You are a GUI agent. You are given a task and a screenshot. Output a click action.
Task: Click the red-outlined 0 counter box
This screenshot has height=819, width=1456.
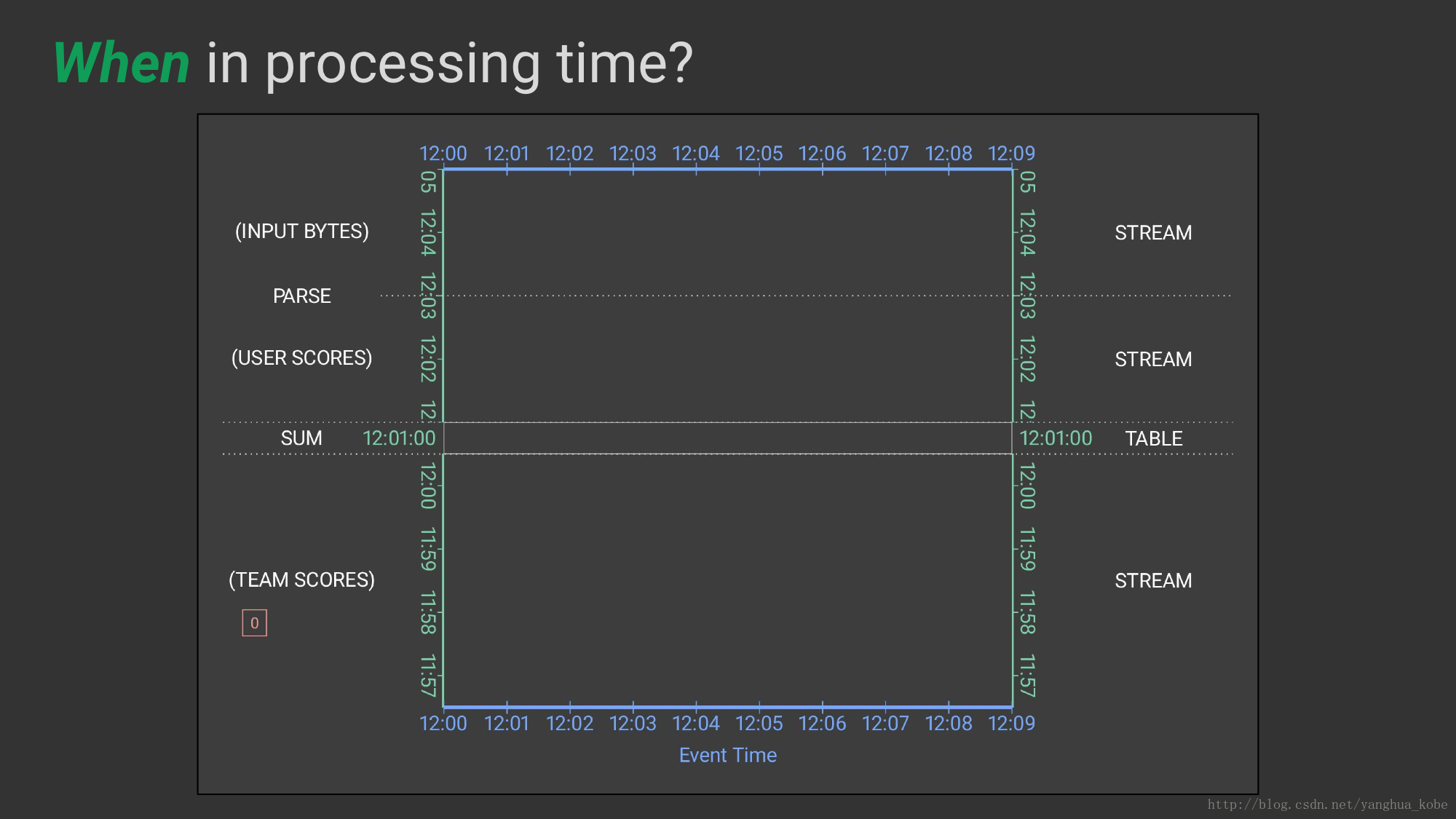pyautogui.click(x=254, y=623)
